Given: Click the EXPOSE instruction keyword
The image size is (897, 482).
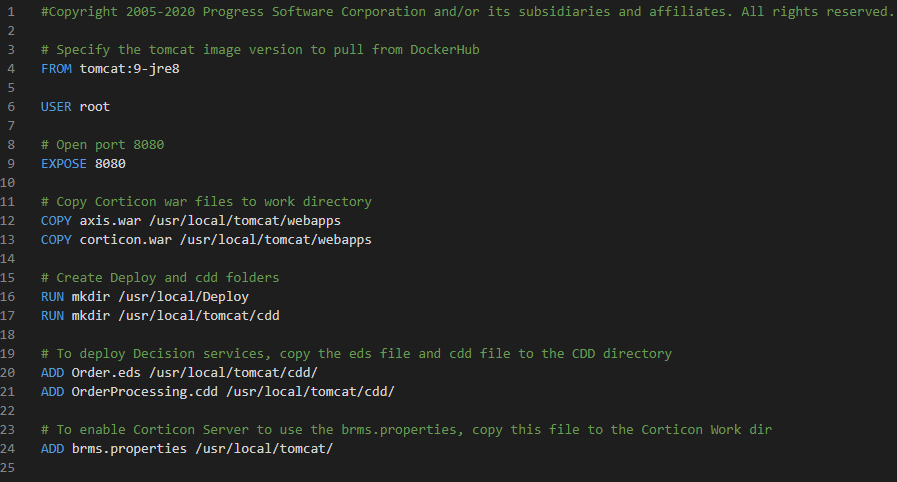Looking at the screenshot, I should point(64,163).
